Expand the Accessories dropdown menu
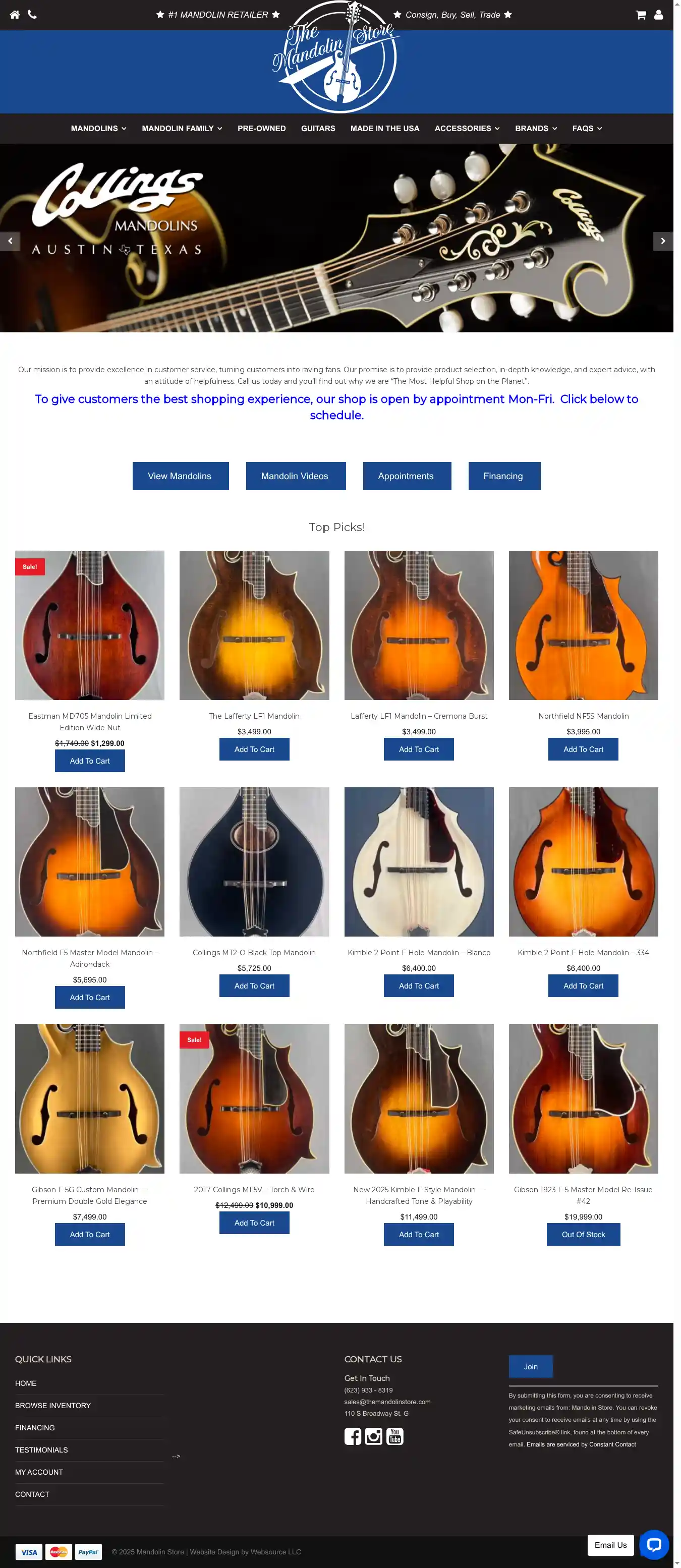This screenshot has width=681, height=1568. coord(467,129)
